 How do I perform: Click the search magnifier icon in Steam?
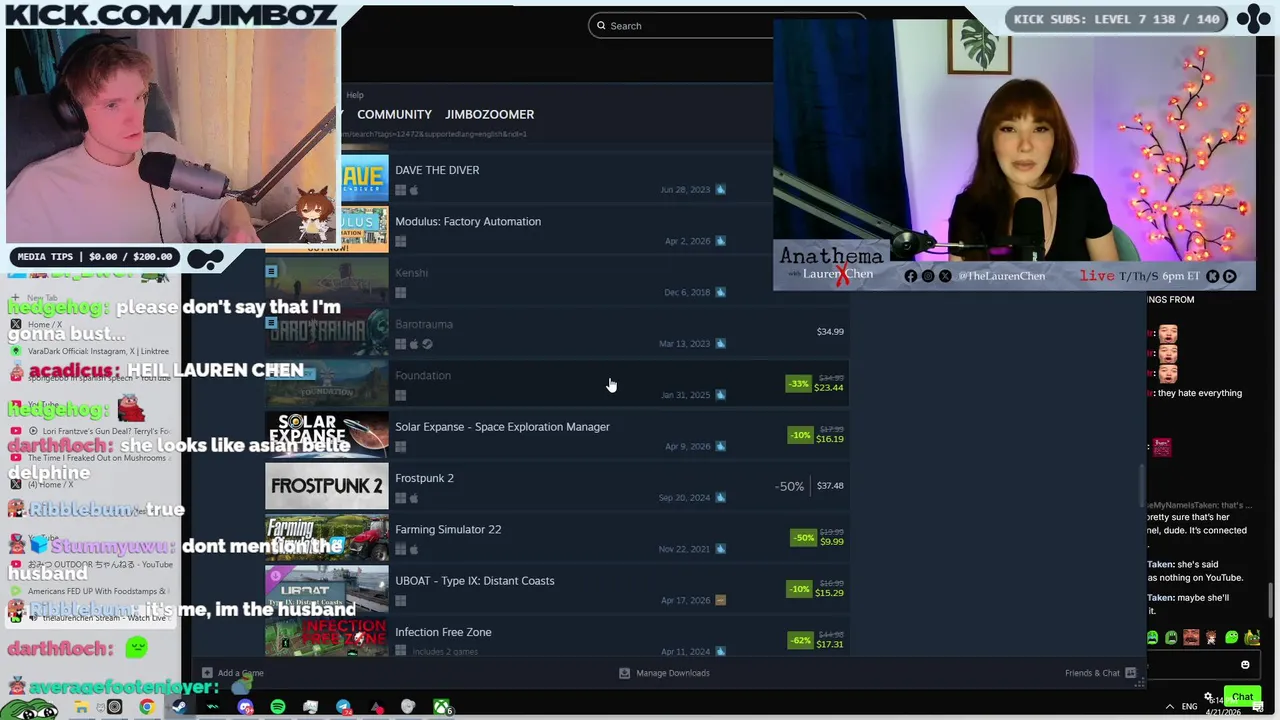point(601,26)
